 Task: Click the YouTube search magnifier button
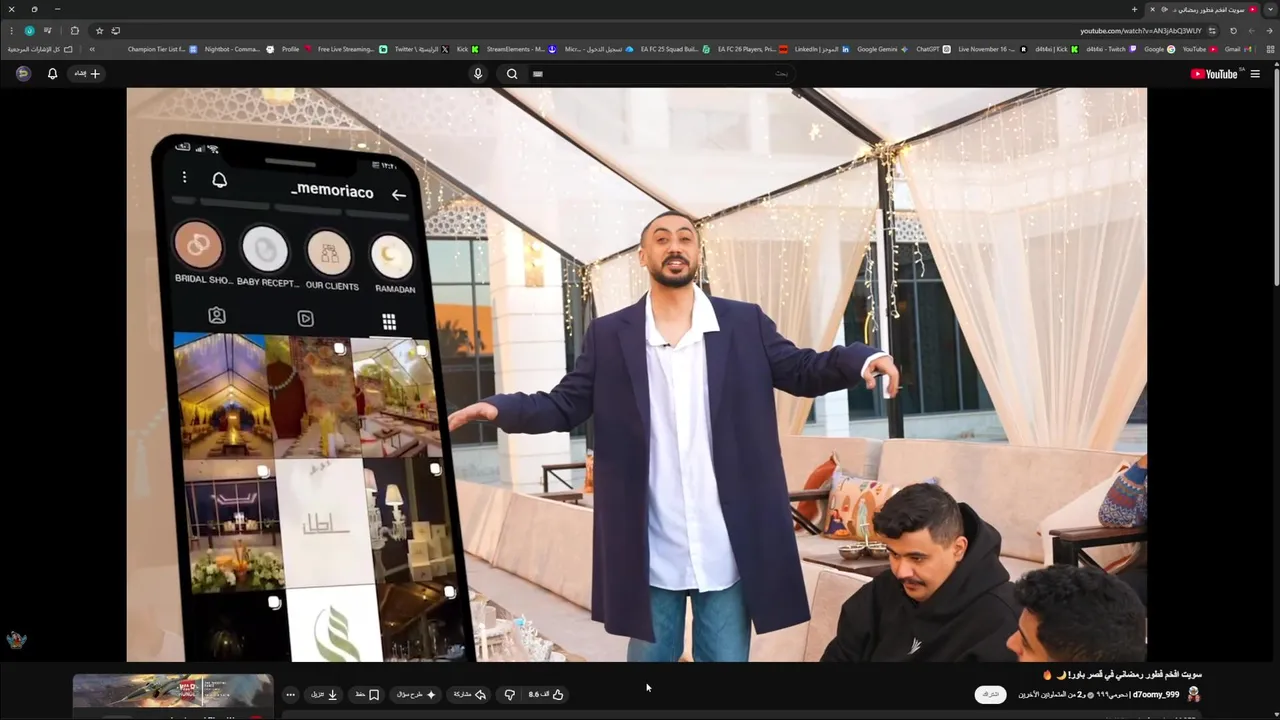pos(512,74)
